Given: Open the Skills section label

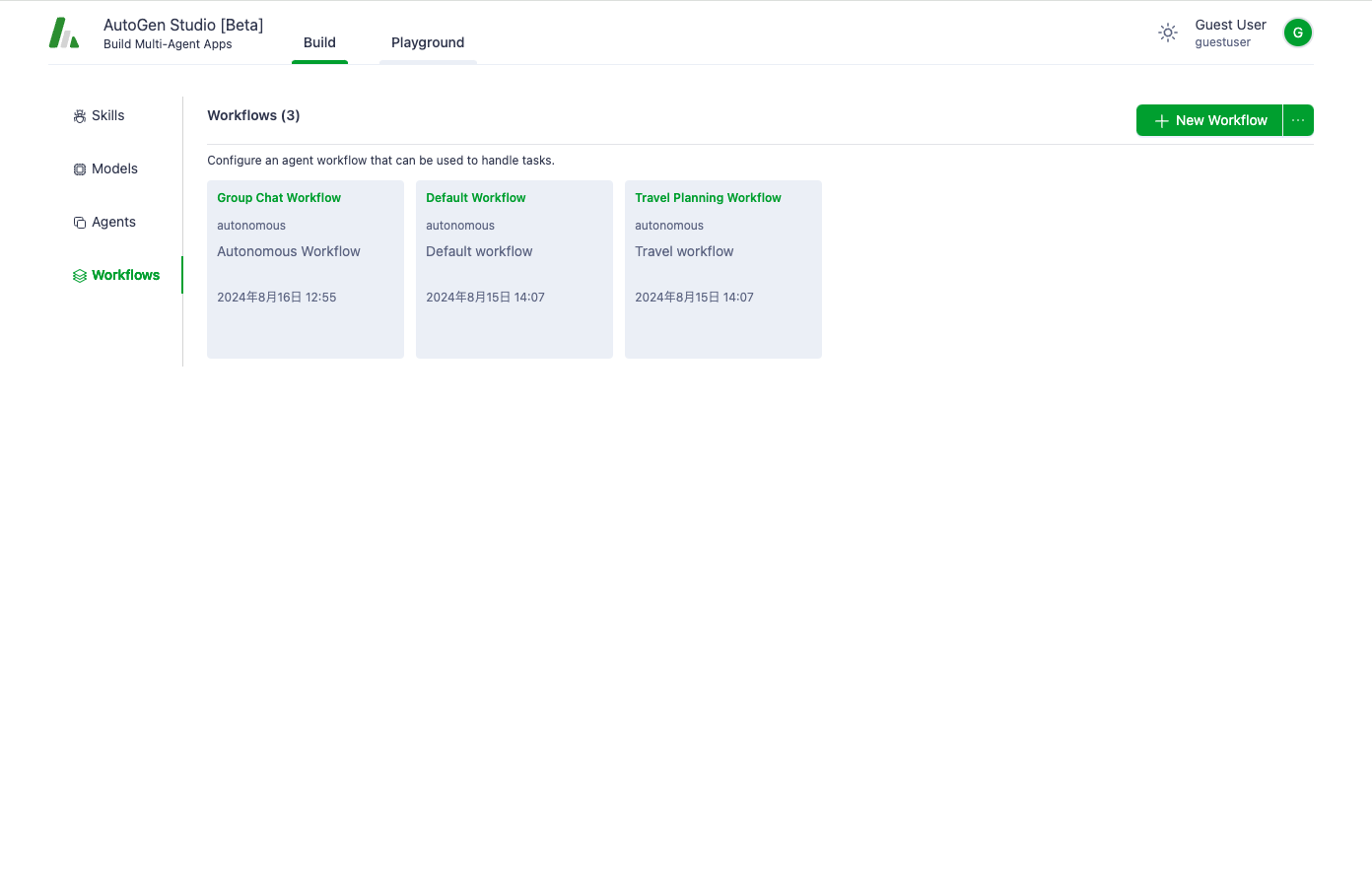Looking at the screenshot, I should [108, 115].
